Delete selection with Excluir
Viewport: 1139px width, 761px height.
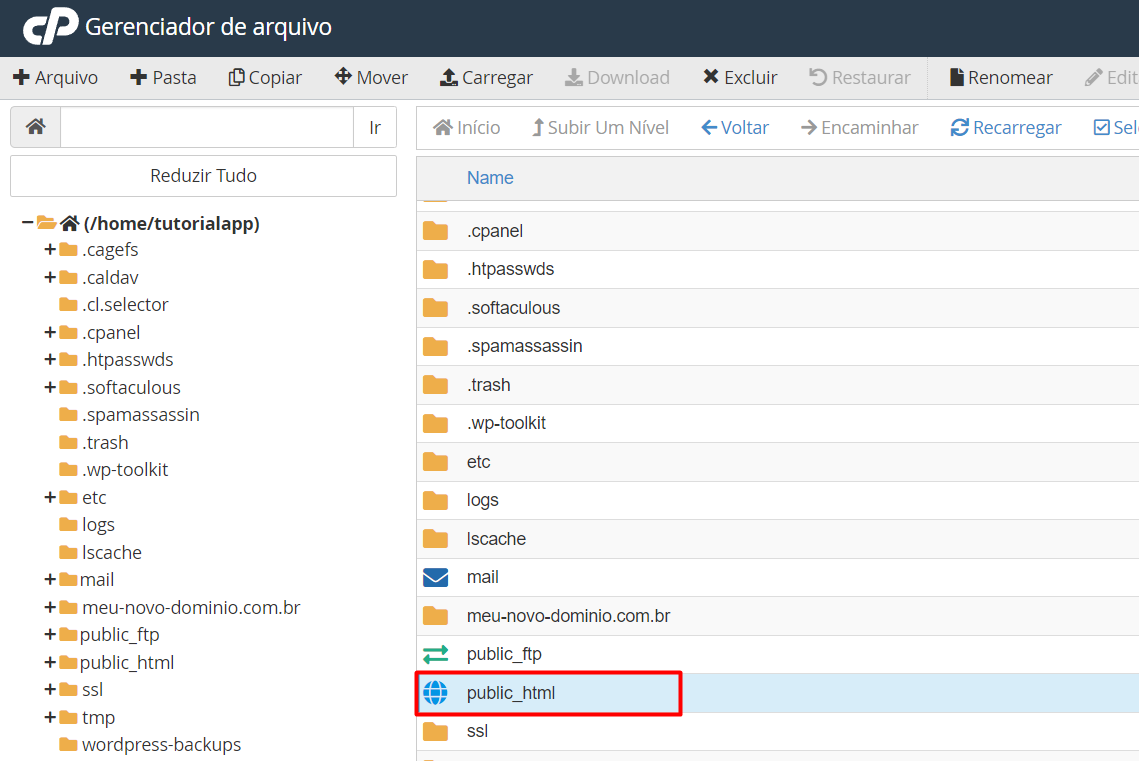point(740,78)
